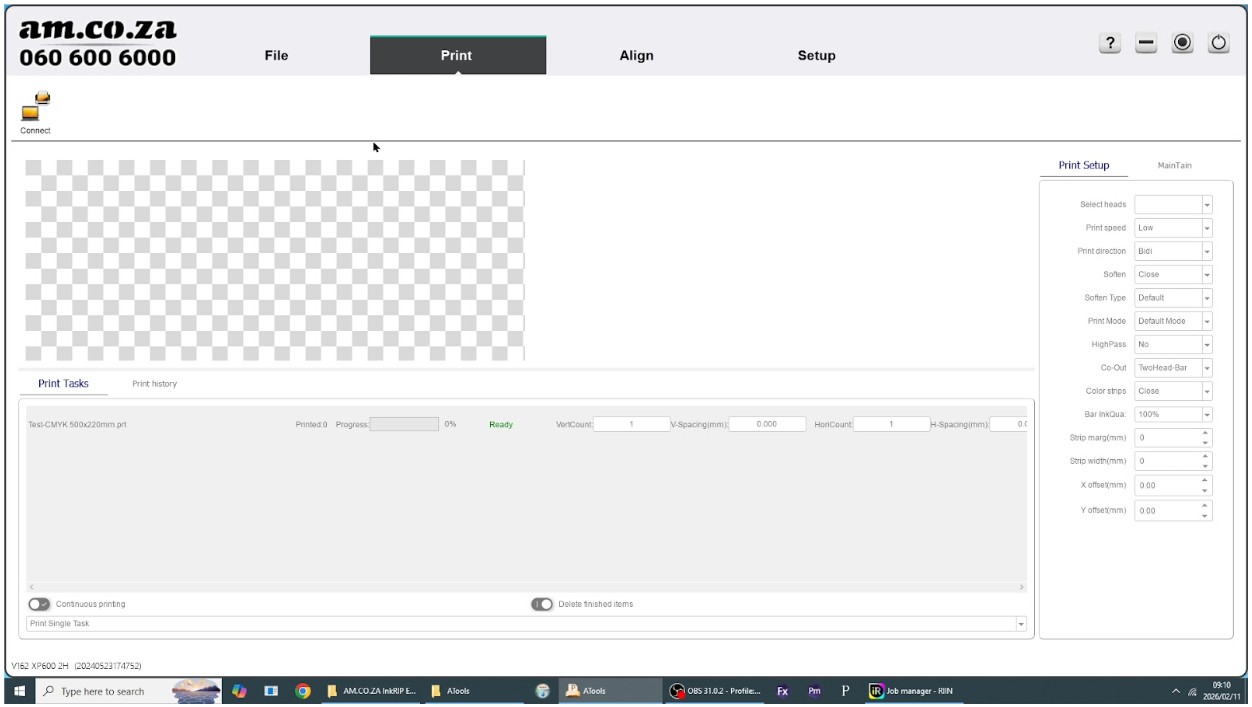Switch to the Align tab
Image resolution: width=1252 pixels, height=707 pixels.
636,56
